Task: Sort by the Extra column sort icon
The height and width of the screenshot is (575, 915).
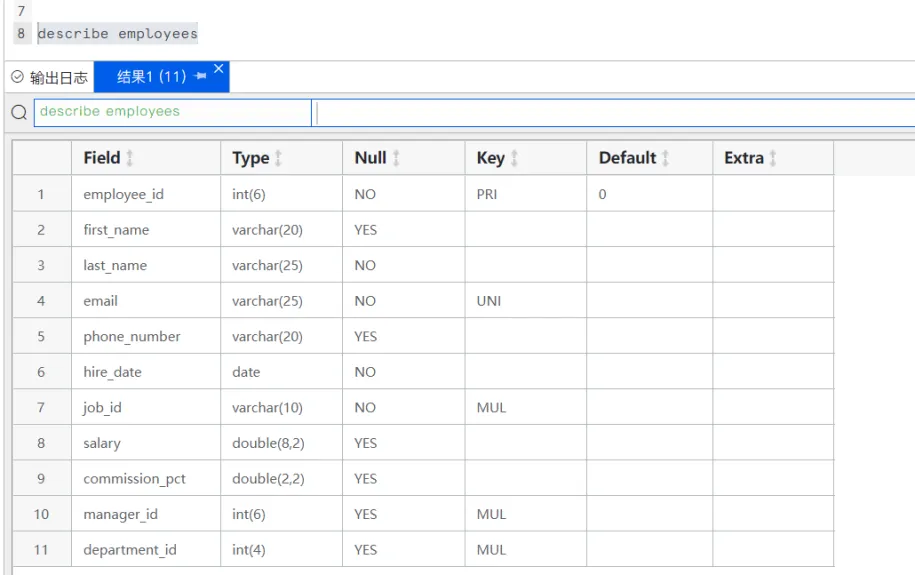Action: click(x=773, y=158)
